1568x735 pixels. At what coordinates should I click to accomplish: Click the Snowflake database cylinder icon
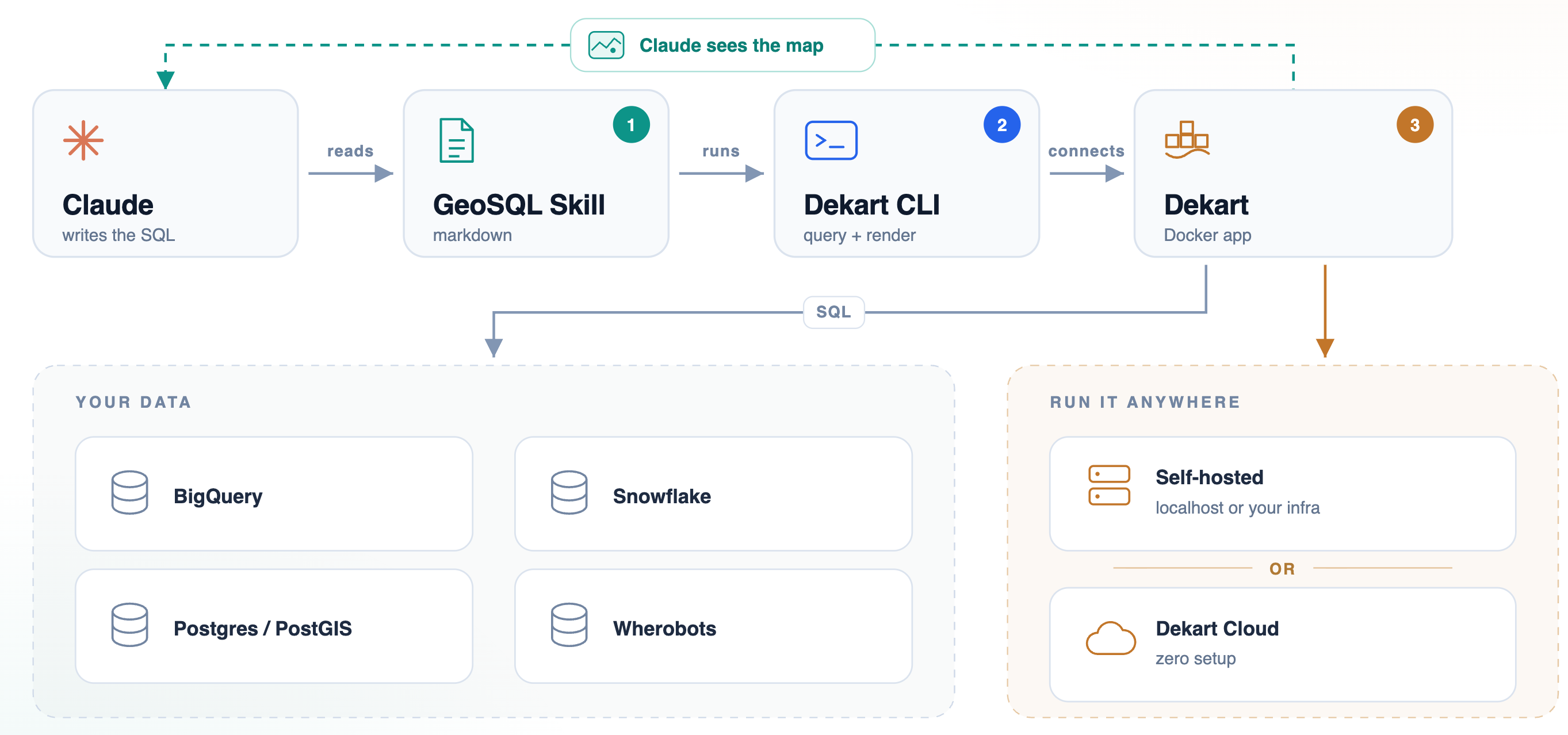coord(569,493)
